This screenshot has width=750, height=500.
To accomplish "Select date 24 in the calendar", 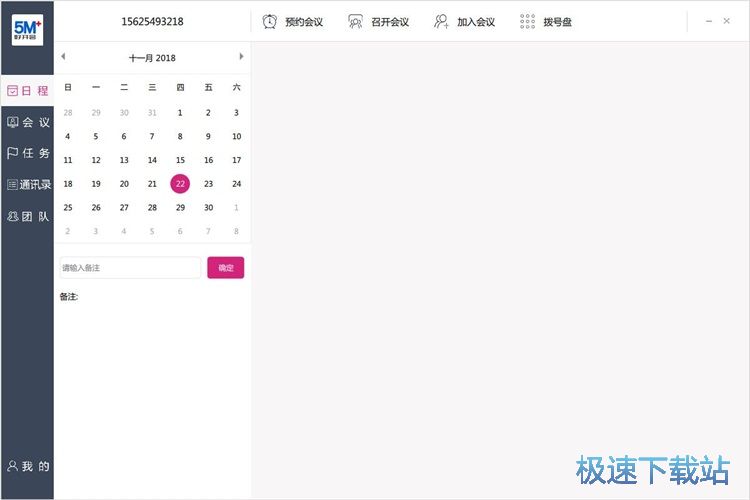I will pos(236,184).
